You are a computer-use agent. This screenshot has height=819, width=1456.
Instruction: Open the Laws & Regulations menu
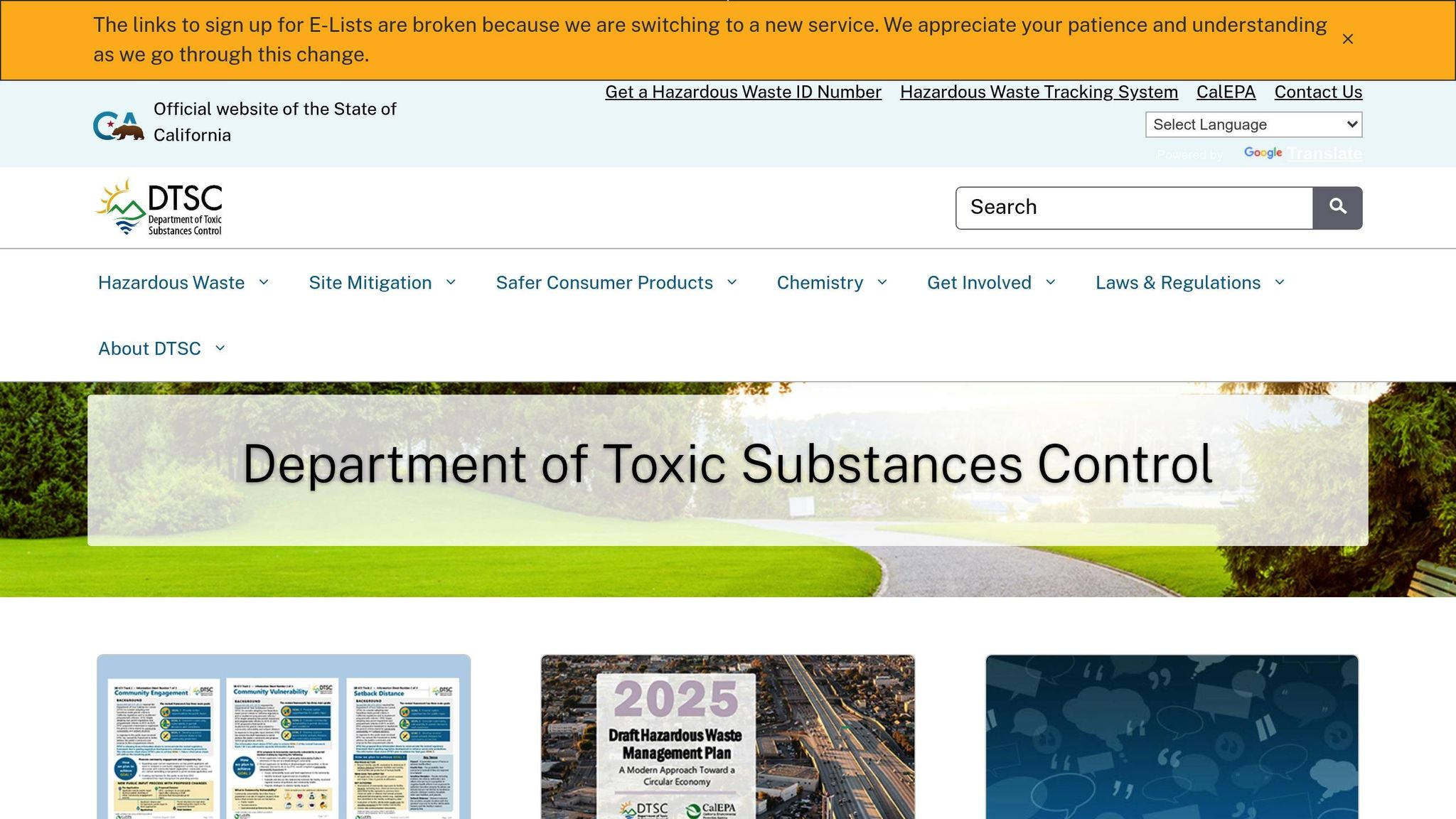pyautogui.click(x=1178, y=282)
